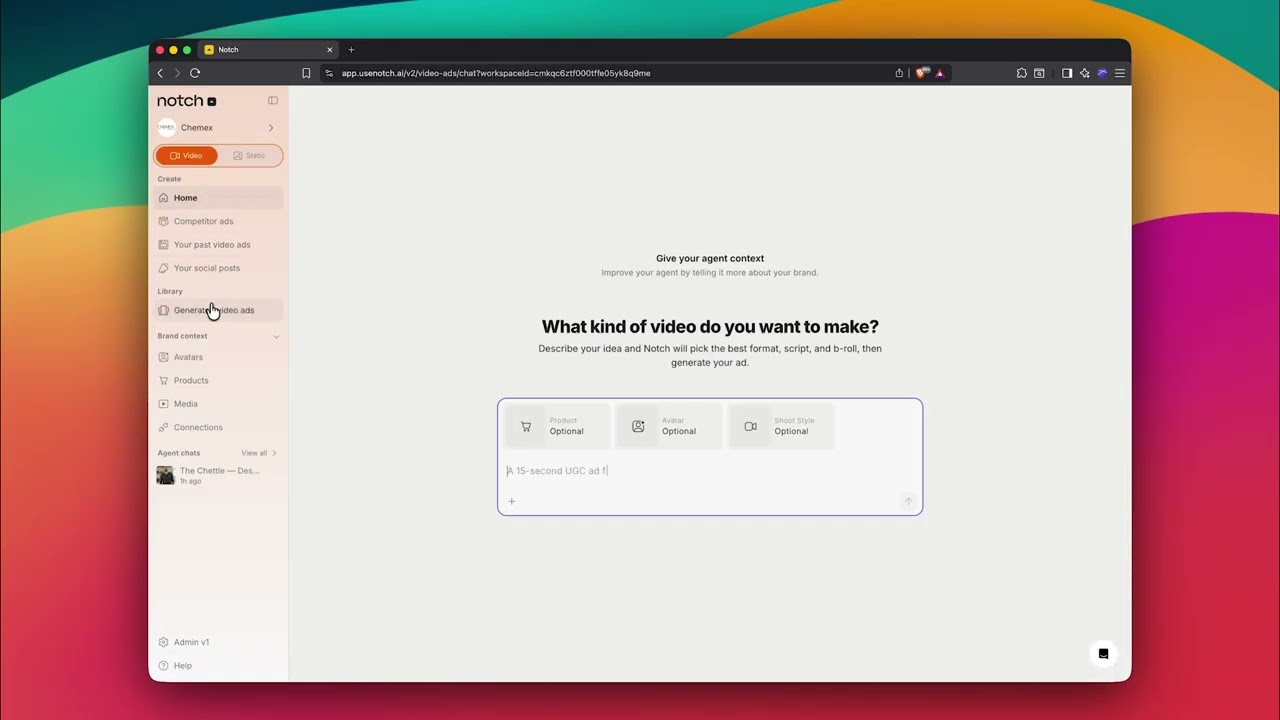Image resolution: width=1280 pixels, height=720 pixels.
Task: Click the notch logo
Action: click(187, 101)
